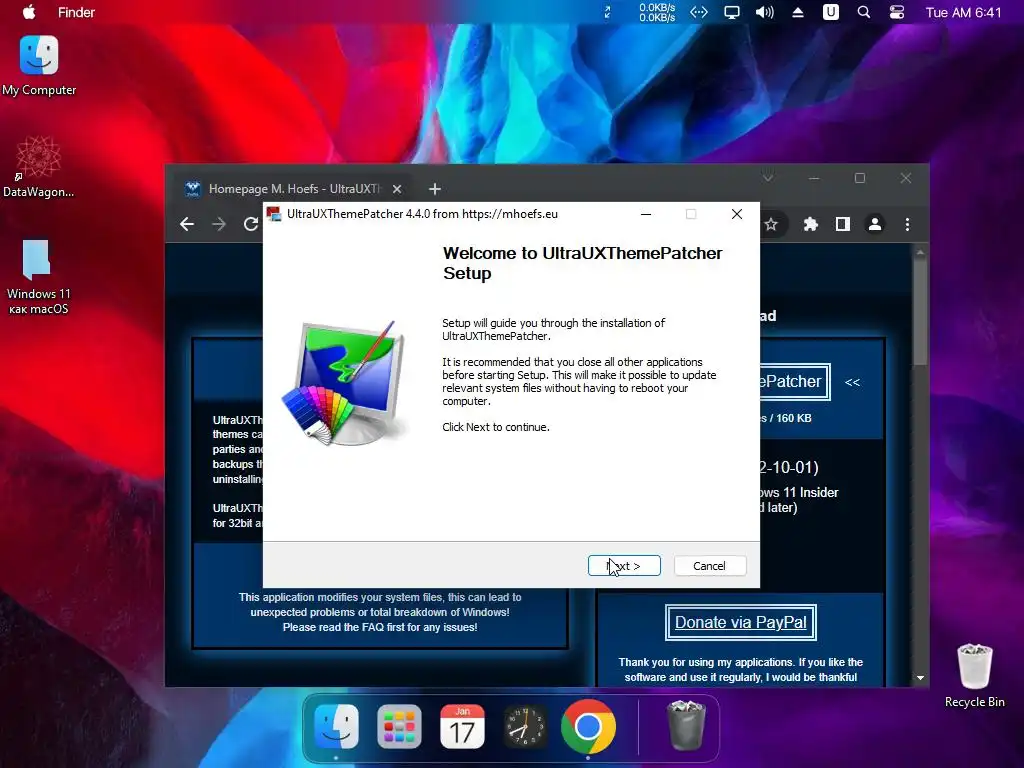
Task: Select the Homepage M. Hoefs Chrome tab
Action: [x=294, y=189]
